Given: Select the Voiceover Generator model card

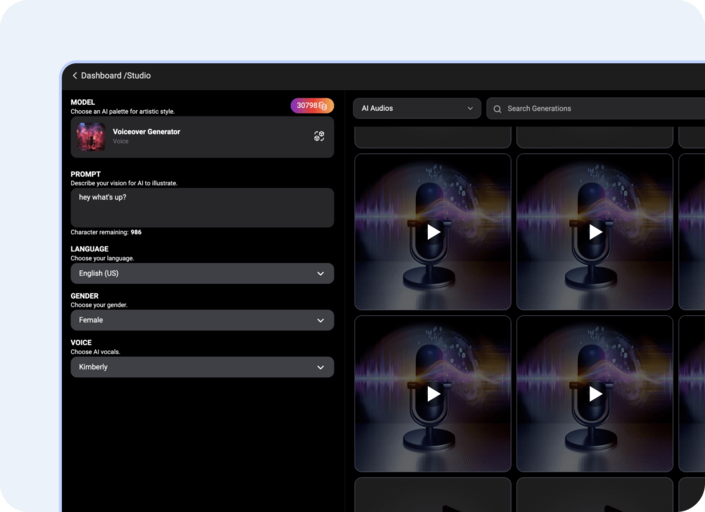Looking at the screenshot, I should (202, 137).
